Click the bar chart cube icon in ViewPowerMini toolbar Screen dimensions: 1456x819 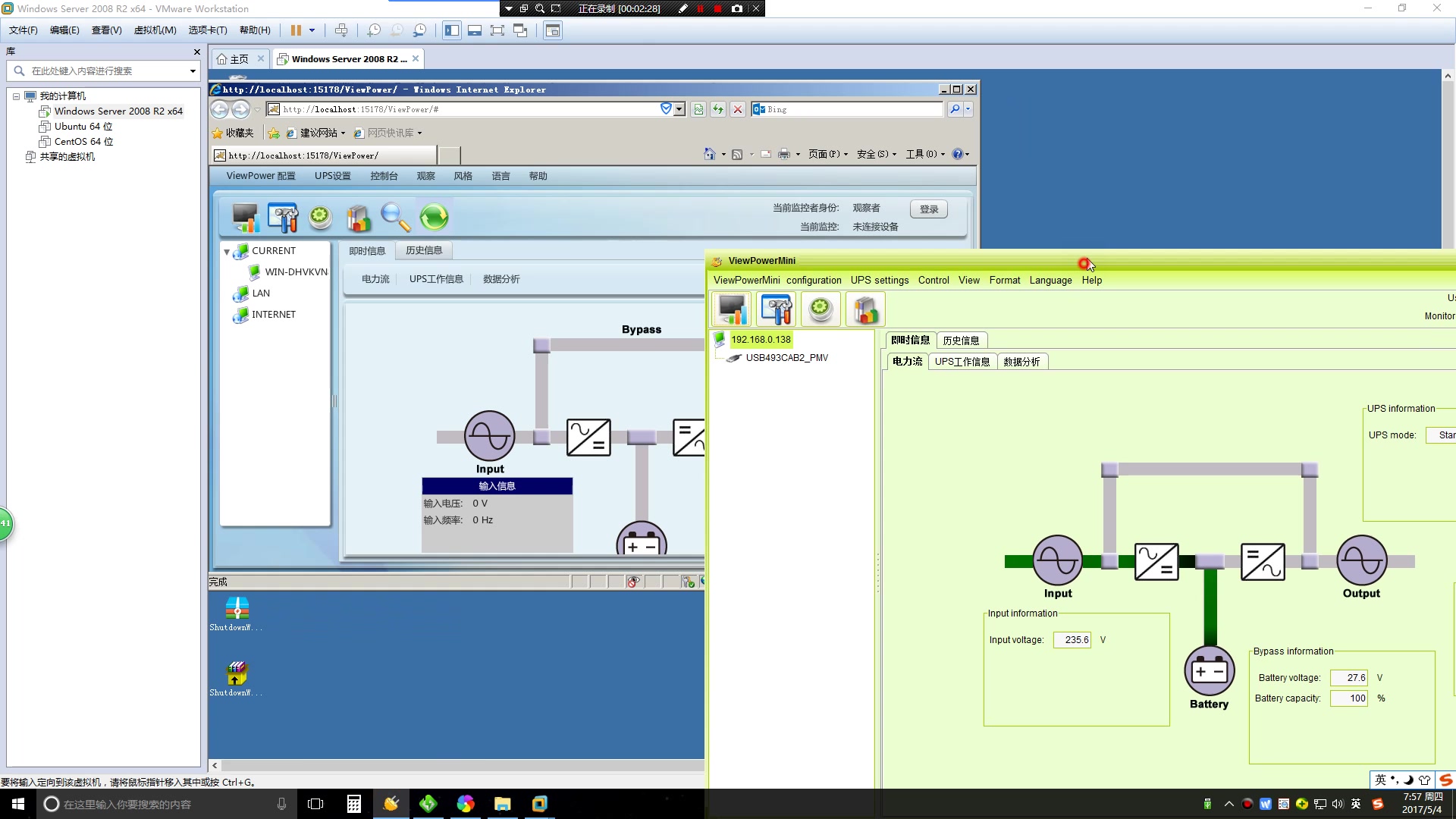click(x=865, y=309)
